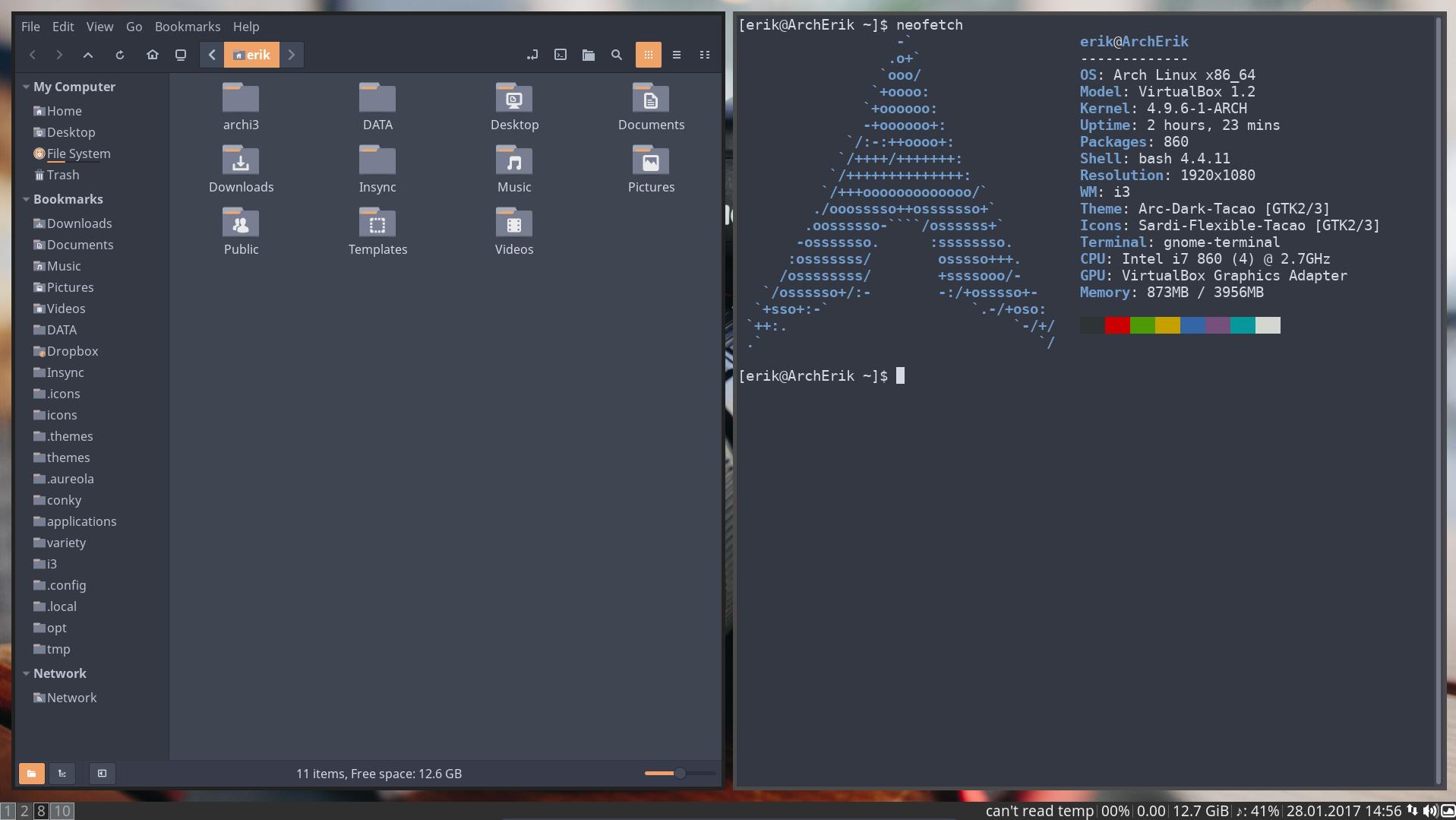Open the View menu
This screenshot has height=820, width=1456.
pos(99,27)
